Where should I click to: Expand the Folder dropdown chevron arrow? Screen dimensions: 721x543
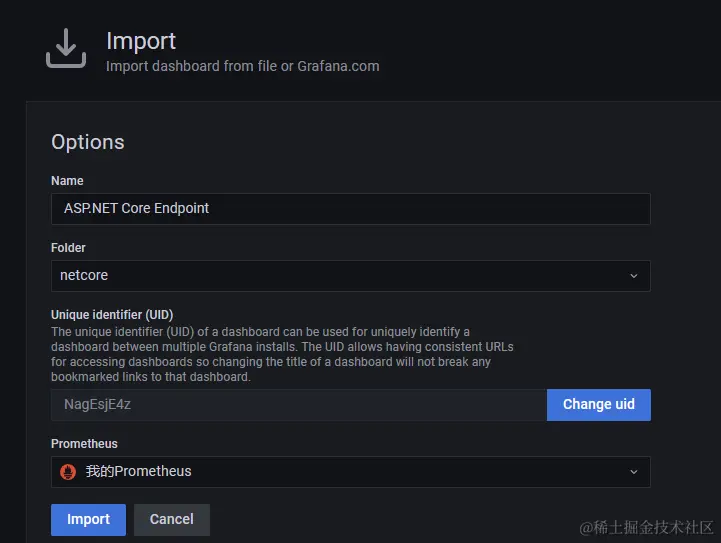coord(634,276)
